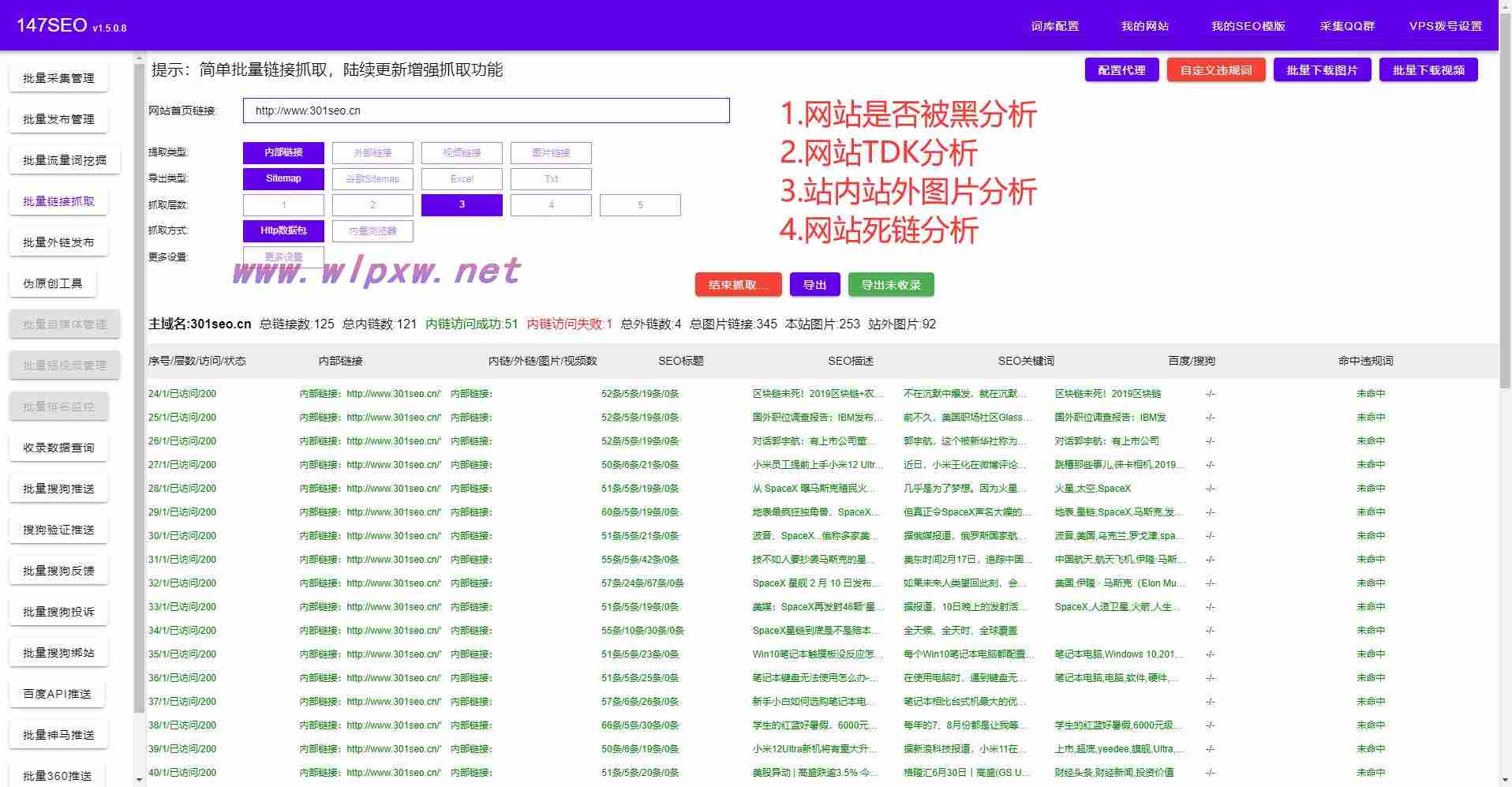The width and height of the screenshot is (1512, 787).
Task: Open 百度API推送 in sidebar
Action: tap(57, 694)
